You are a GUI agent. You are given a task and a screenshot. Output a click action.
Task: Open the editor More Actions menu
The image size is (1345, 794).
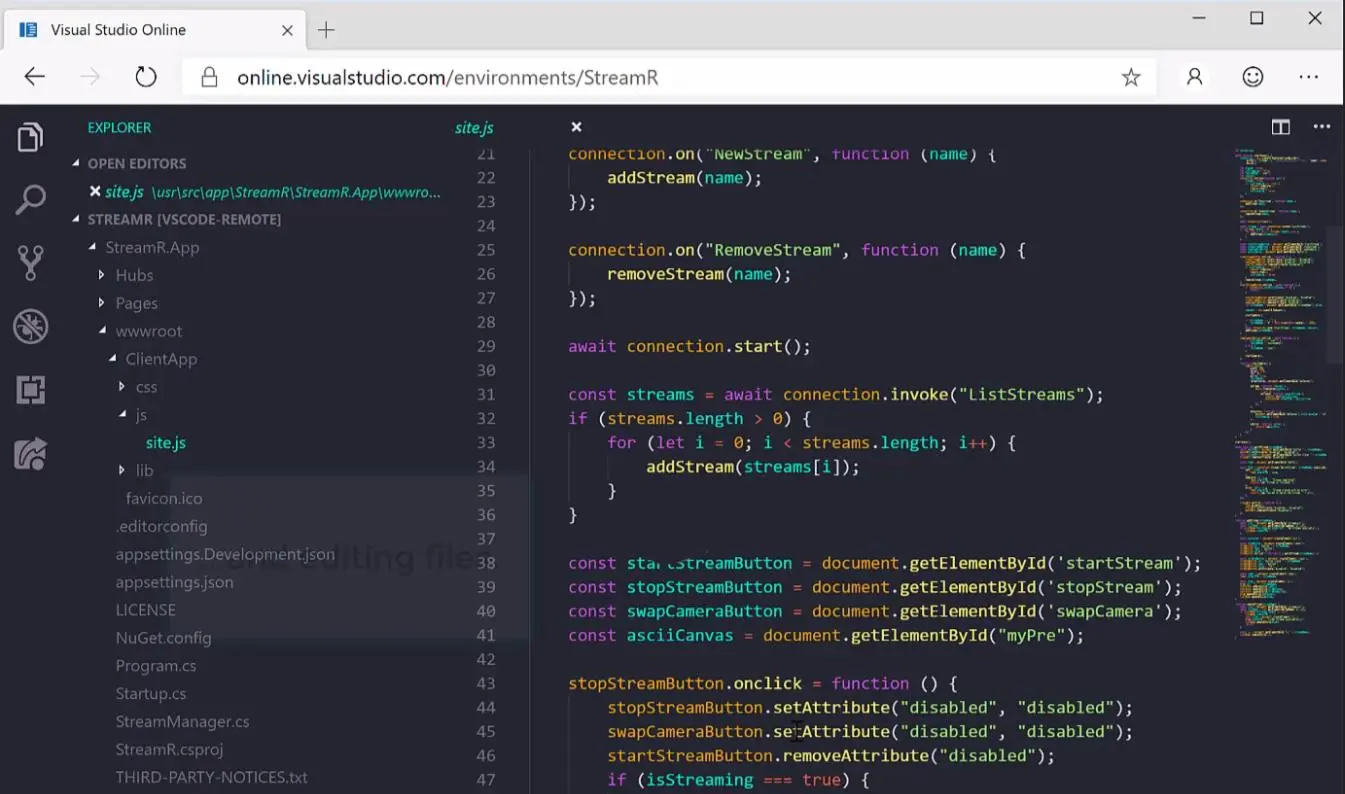[x=1322, y=126]
